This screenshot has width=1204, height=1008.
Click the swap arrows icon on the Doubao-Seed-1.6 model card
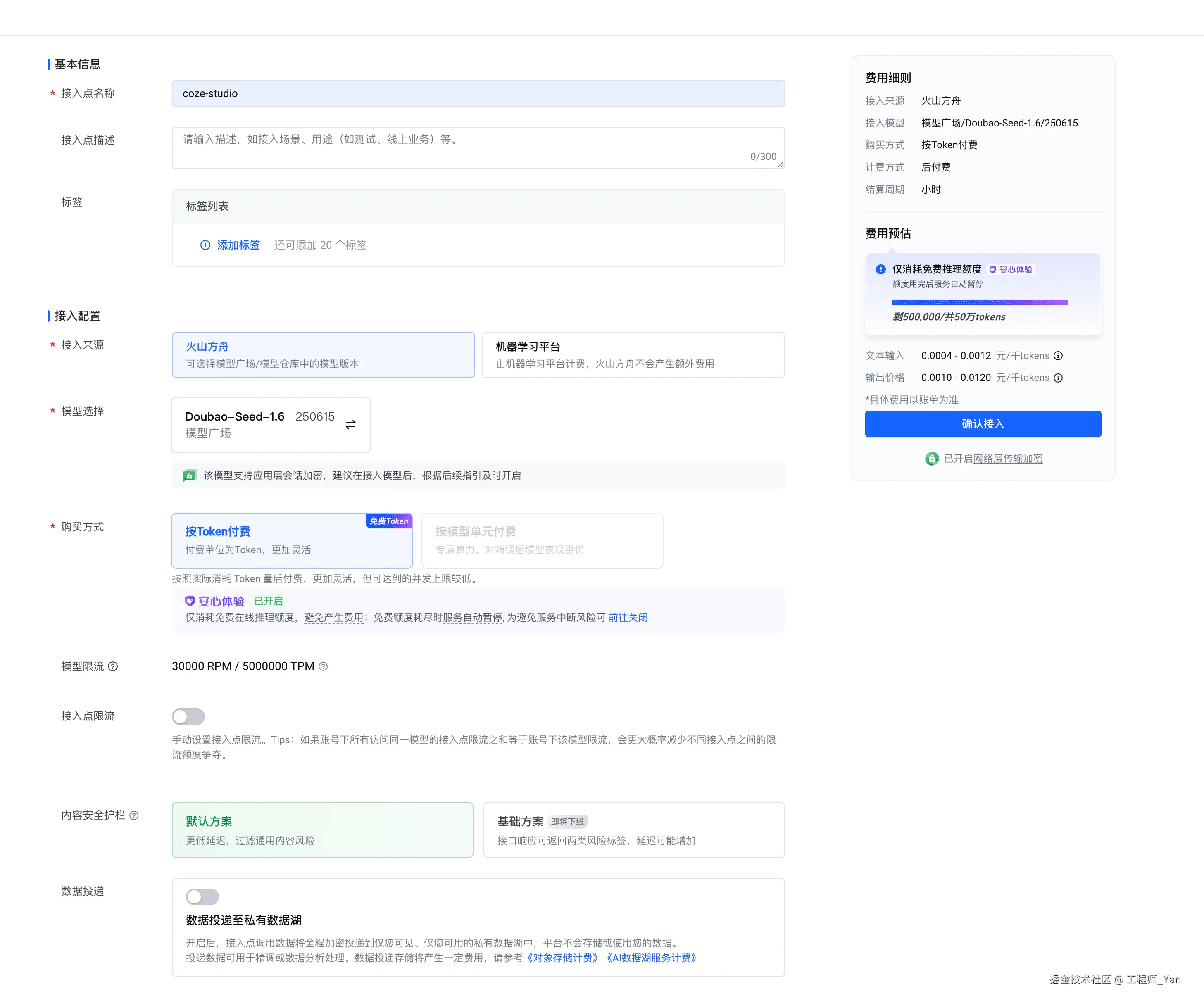pos(350,424)
